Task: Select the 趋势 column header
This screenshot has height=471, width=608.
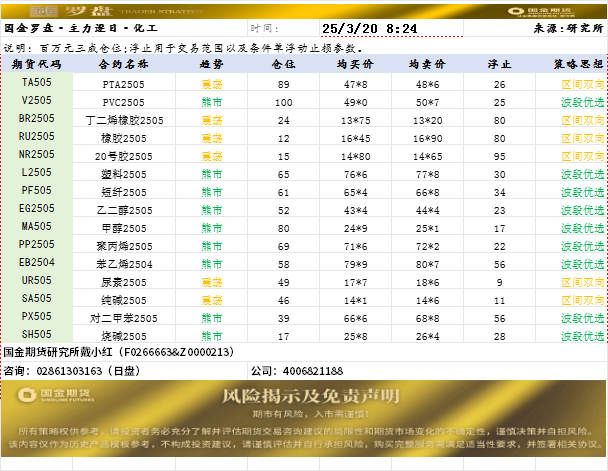Action: click(x=211, y=64)
